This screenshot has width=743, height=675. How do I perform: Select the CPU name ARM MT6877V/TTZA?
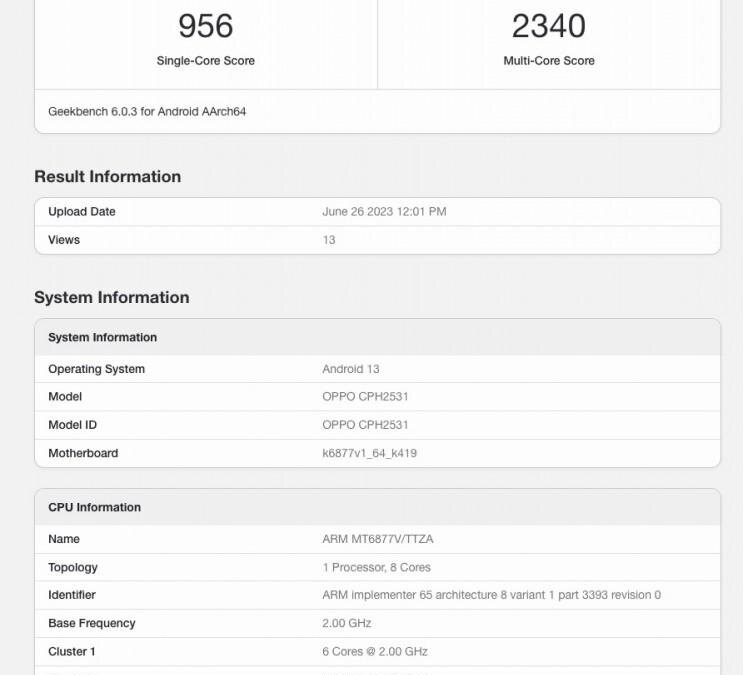[x=377, y=539]
